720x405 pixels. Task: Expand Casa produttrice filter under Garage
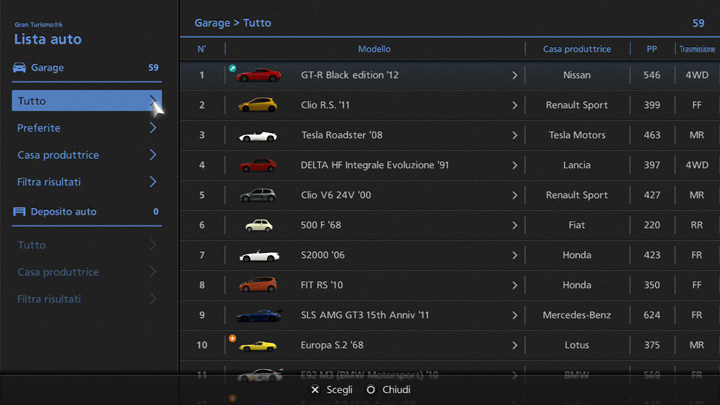coord(86,155)
